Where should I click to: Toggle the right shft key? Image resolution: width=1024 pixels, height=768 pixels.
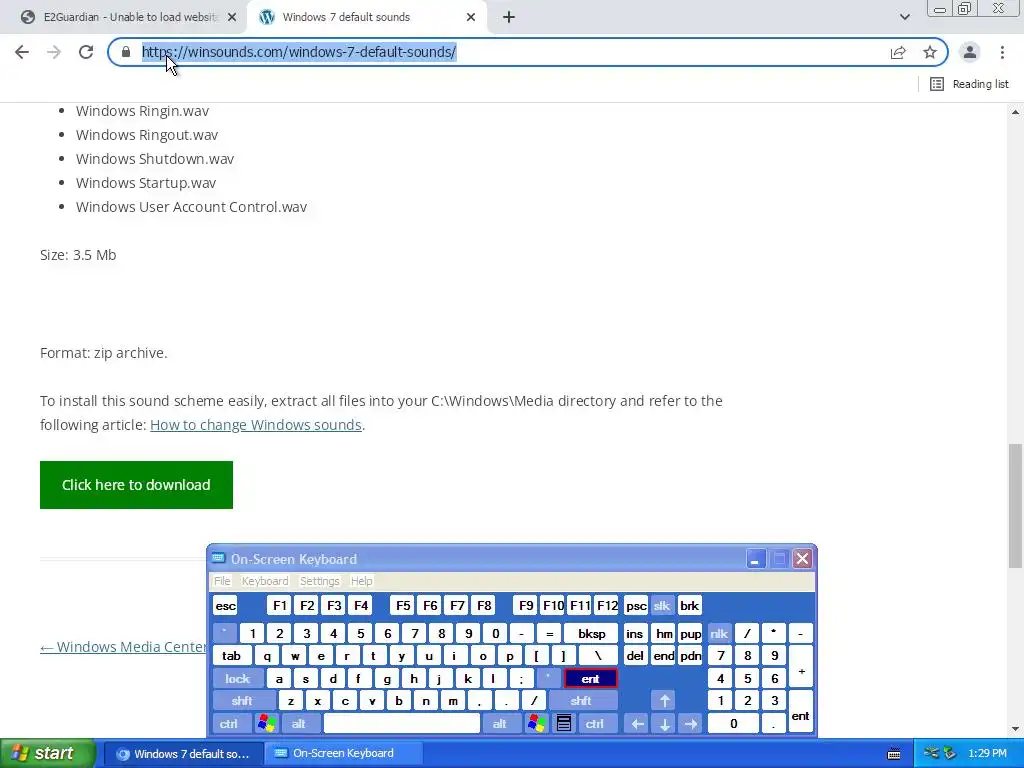click(581, 701)
